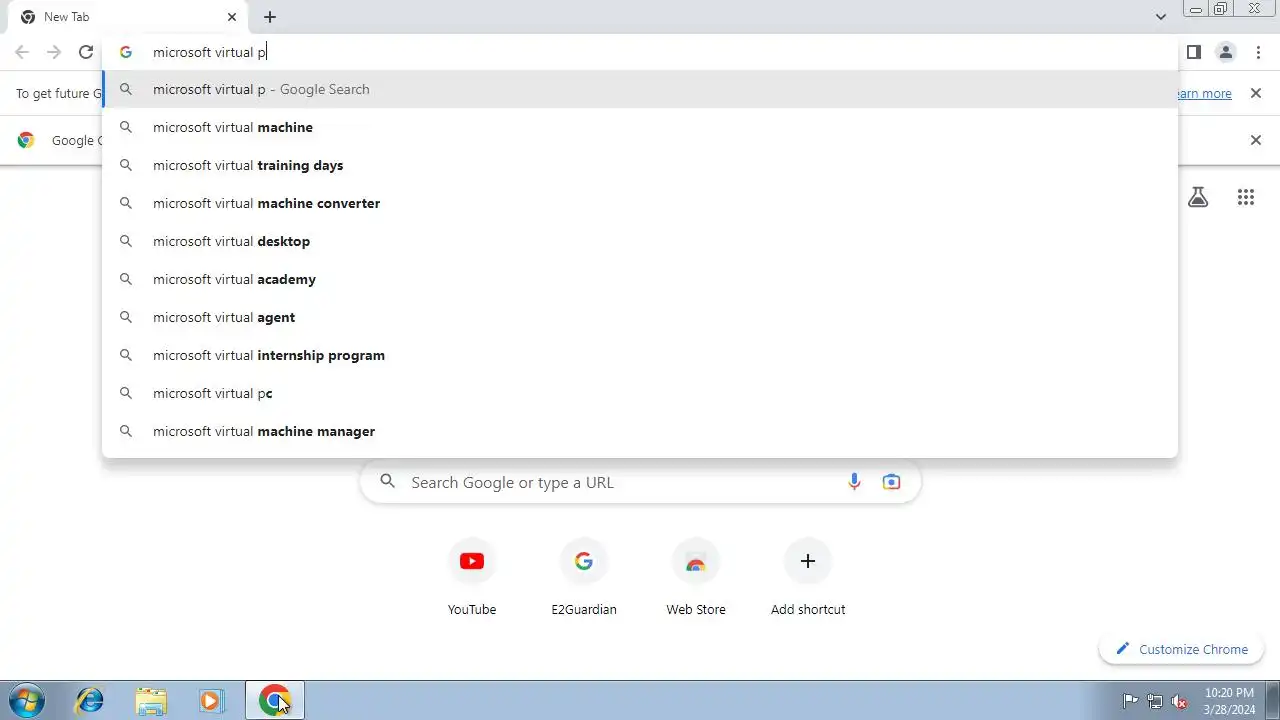Reload the page with the refresh icon
This screenshot has height=720, width=1280.
pyautogui.click(x=86, y=52)
